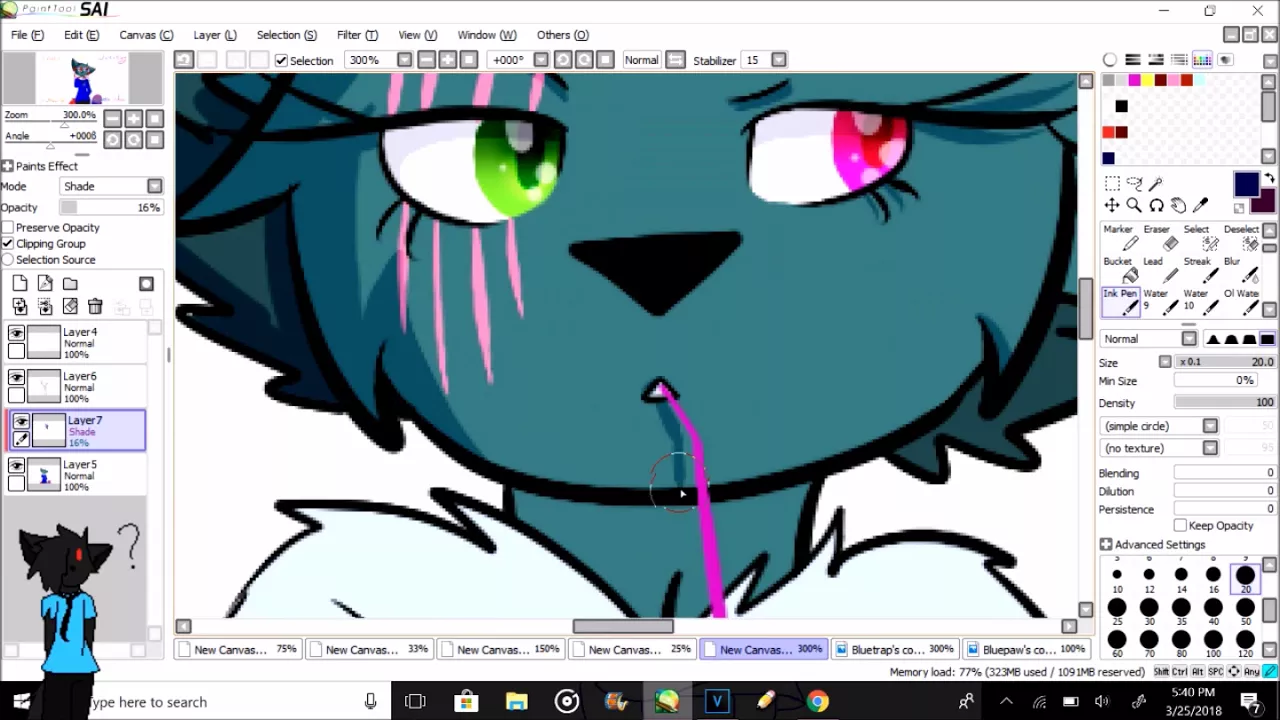Activate the rectangular selection tool
1280x720 pixels.
(1112, 183)
